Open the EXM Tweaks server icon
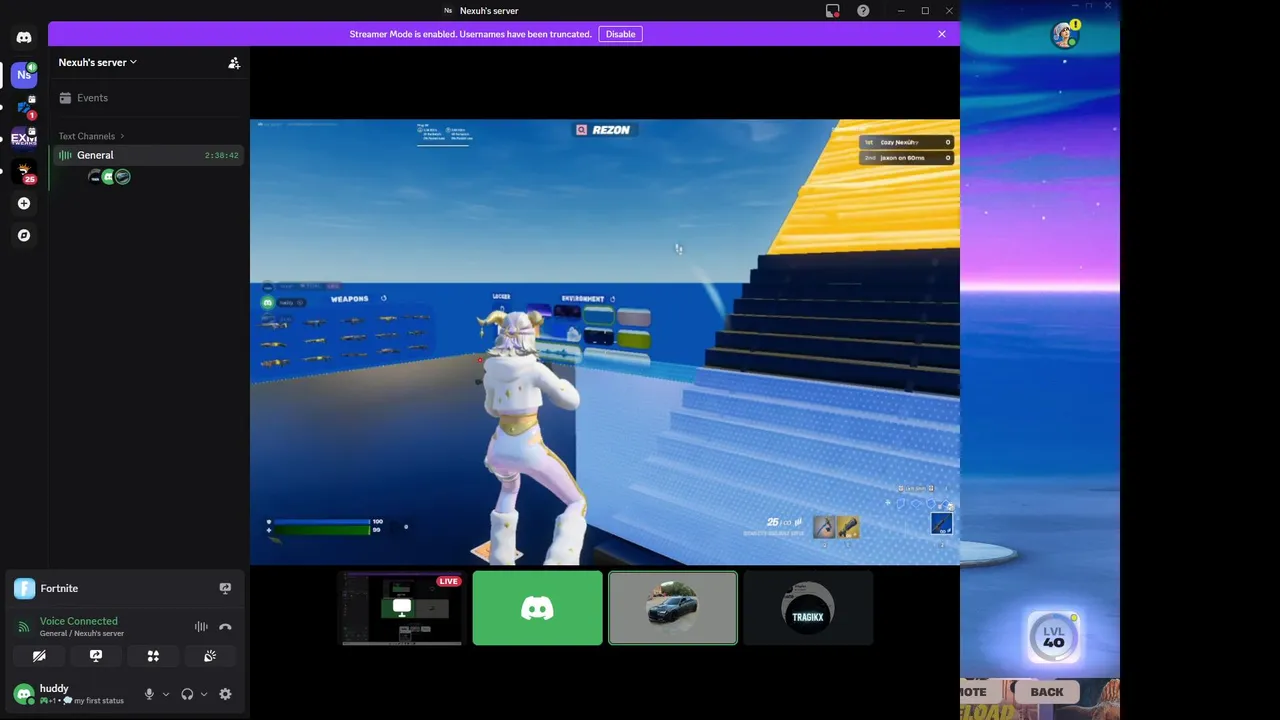Viewport: 1280px width, 720px height. 24,139
